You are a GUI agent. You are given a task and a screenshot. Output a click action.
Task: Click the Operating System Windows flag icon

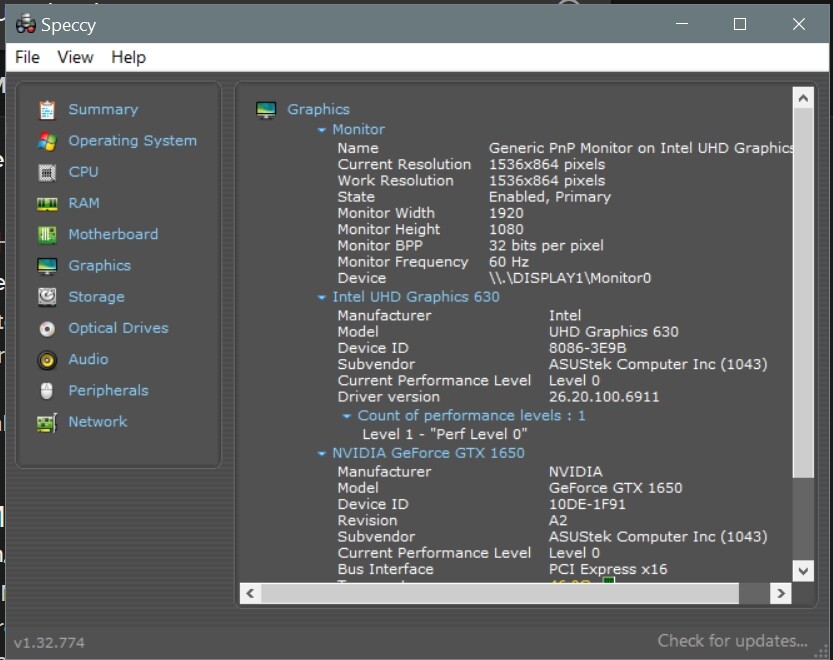pos(47,141)
